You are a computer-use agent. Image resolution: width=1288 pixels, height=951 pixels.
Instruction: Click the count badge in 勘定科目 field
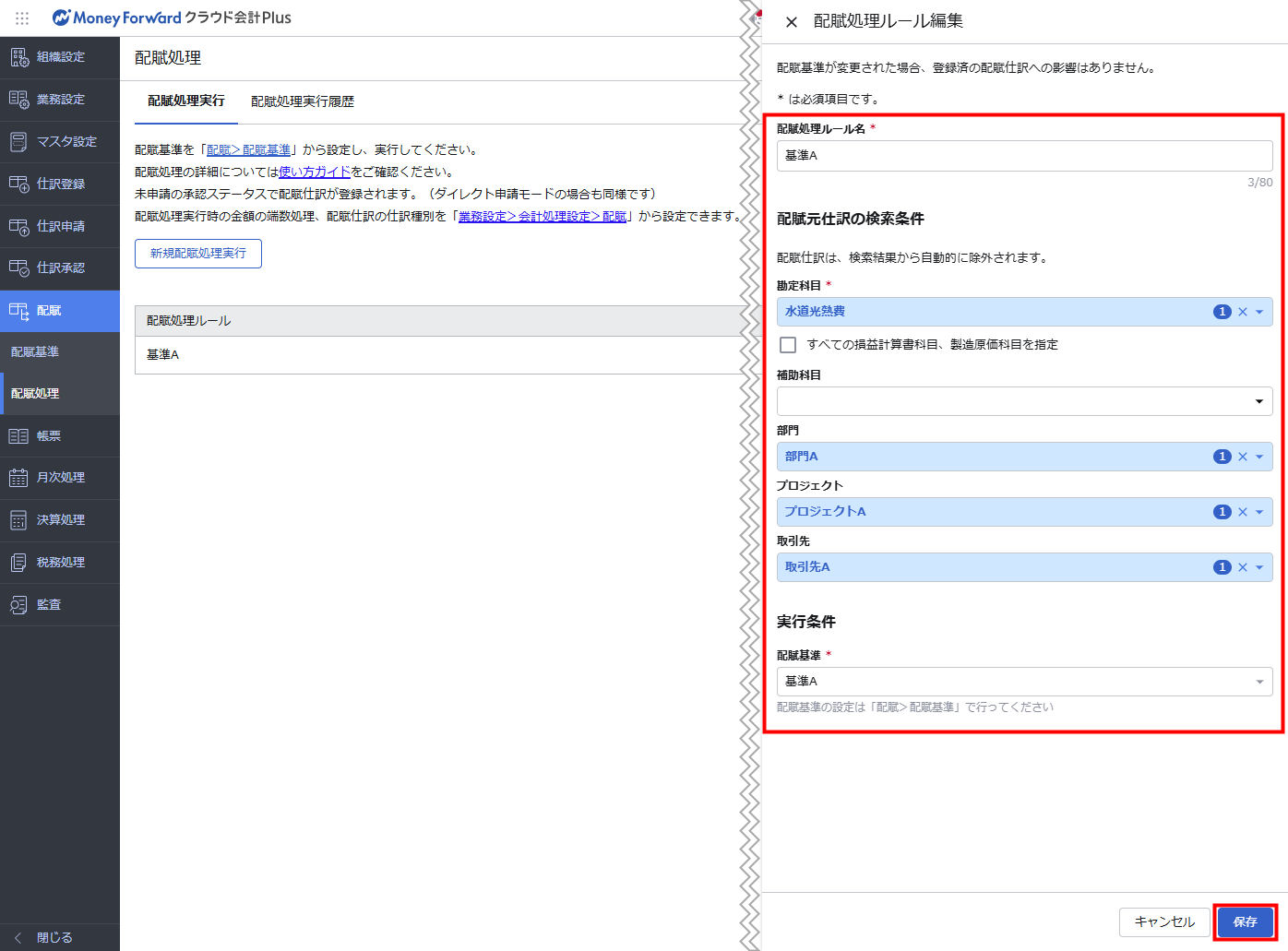point(1222,312)
